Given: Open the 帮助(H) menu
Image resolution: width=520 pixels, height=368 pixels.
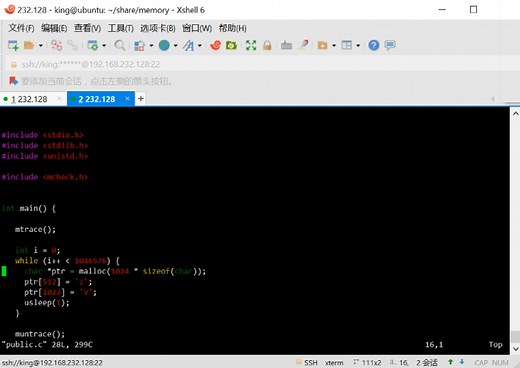Looking at the screenshot, I should 233,28.
